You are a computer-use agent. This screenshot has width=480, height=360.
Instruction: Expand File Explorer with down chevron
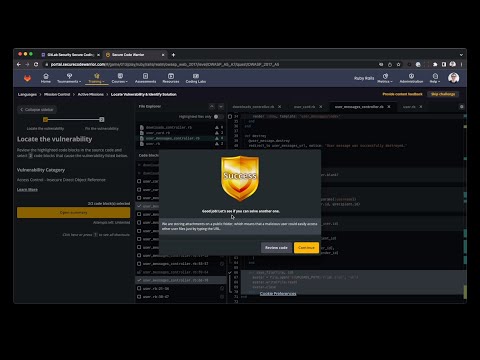pyautogui.click(x=221, y=106)
